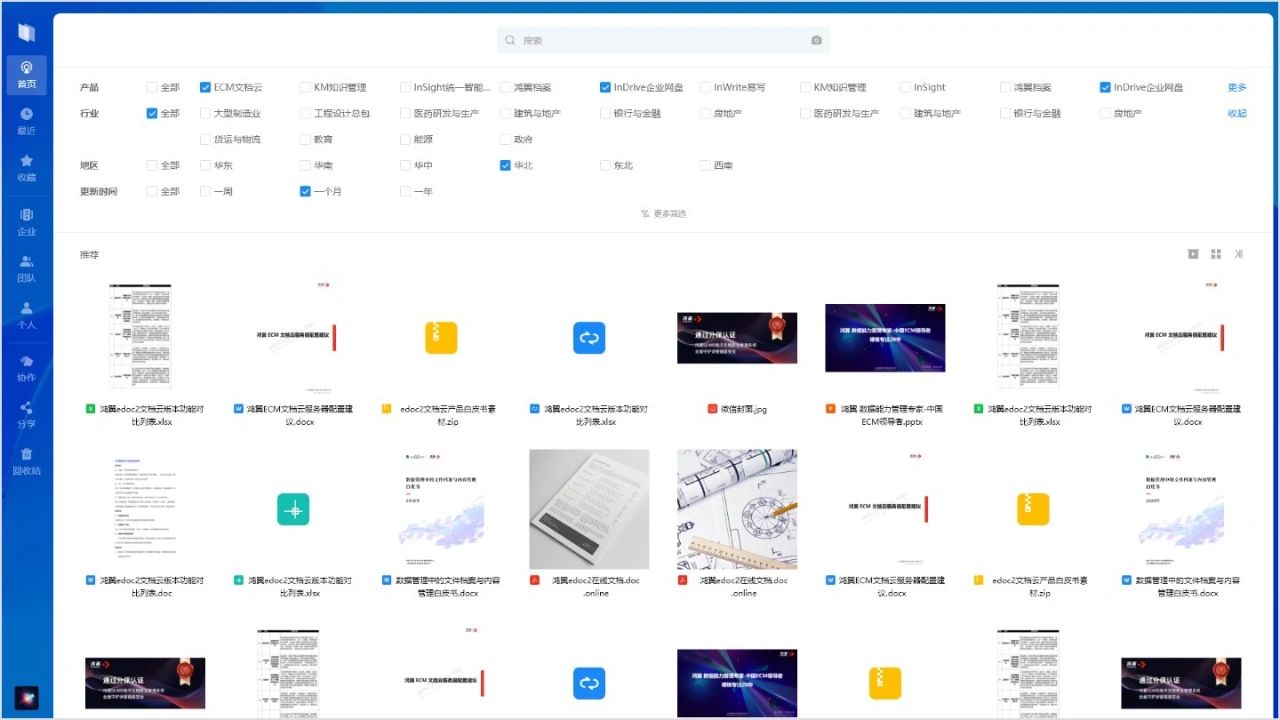The height and width of the screenshot is (720, 1280).
Task: Check the 工程设计总包 checkbox
Action: click(305, 113)
